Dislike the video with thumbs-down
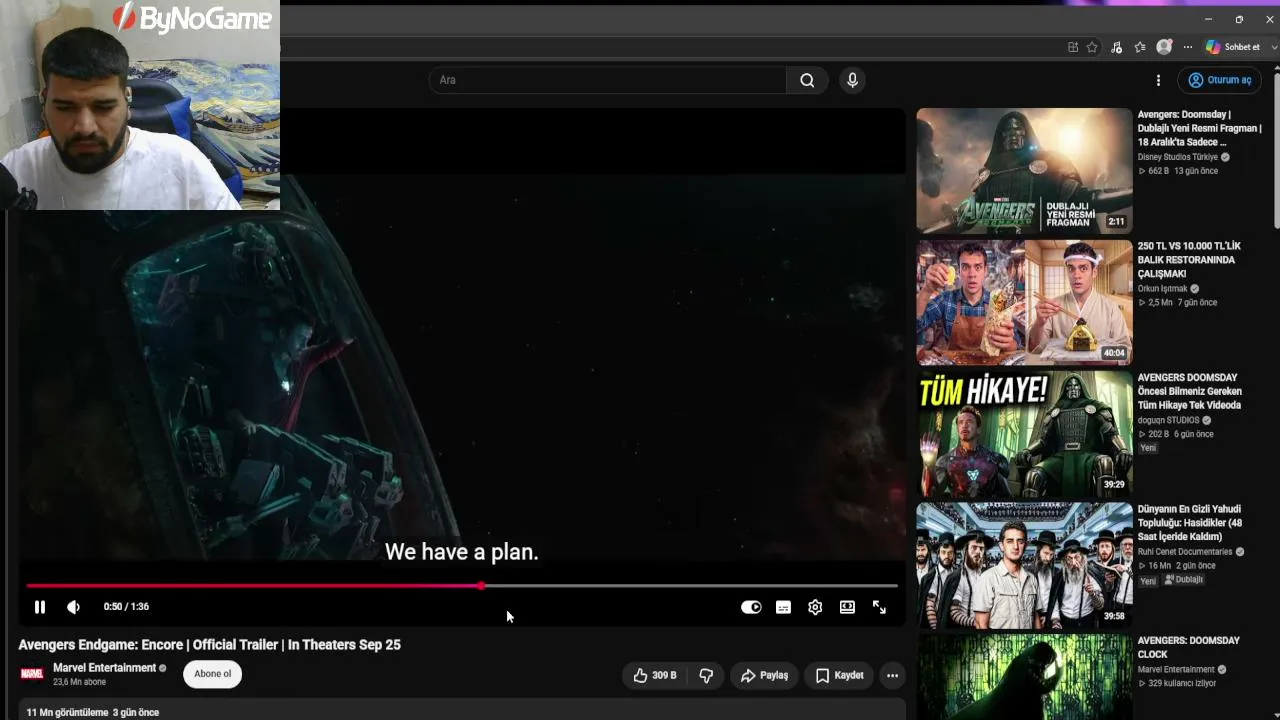Screen dimensions: 1280x720 pos(706,676)
